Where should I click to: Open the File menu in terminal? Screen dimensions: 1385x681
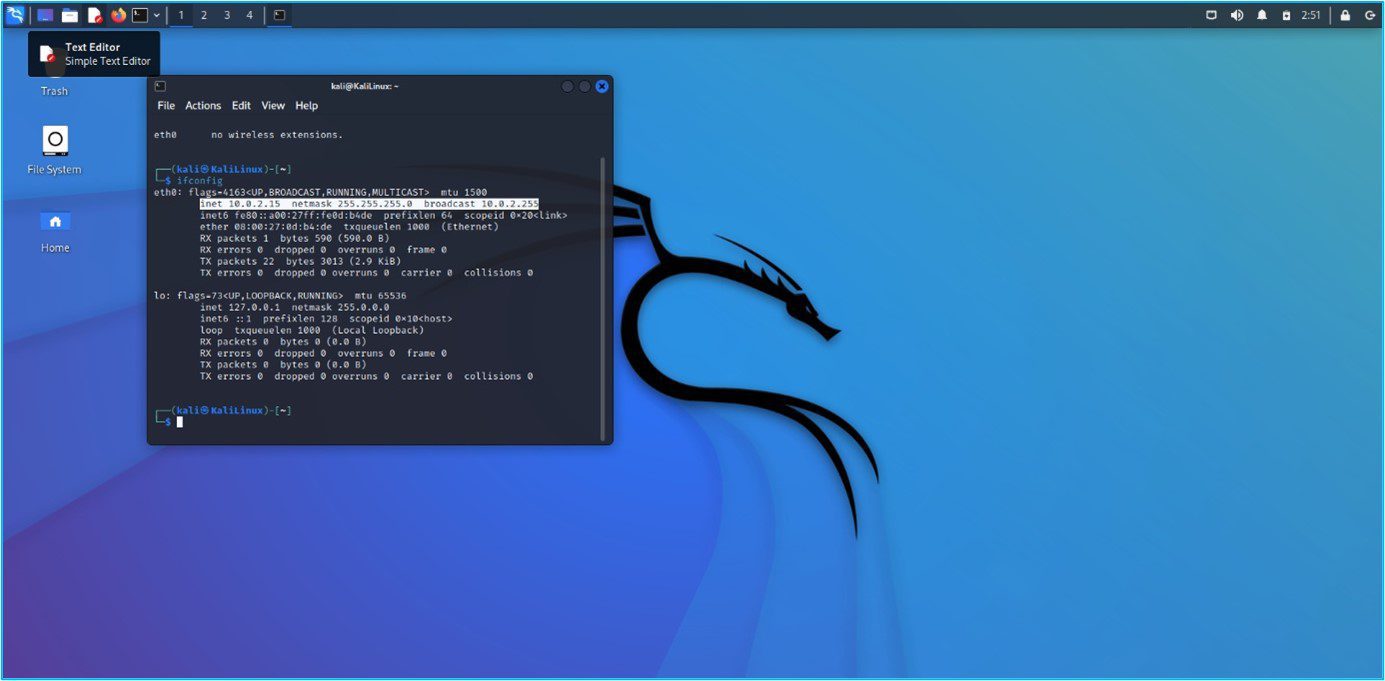[x=166, y=105]
